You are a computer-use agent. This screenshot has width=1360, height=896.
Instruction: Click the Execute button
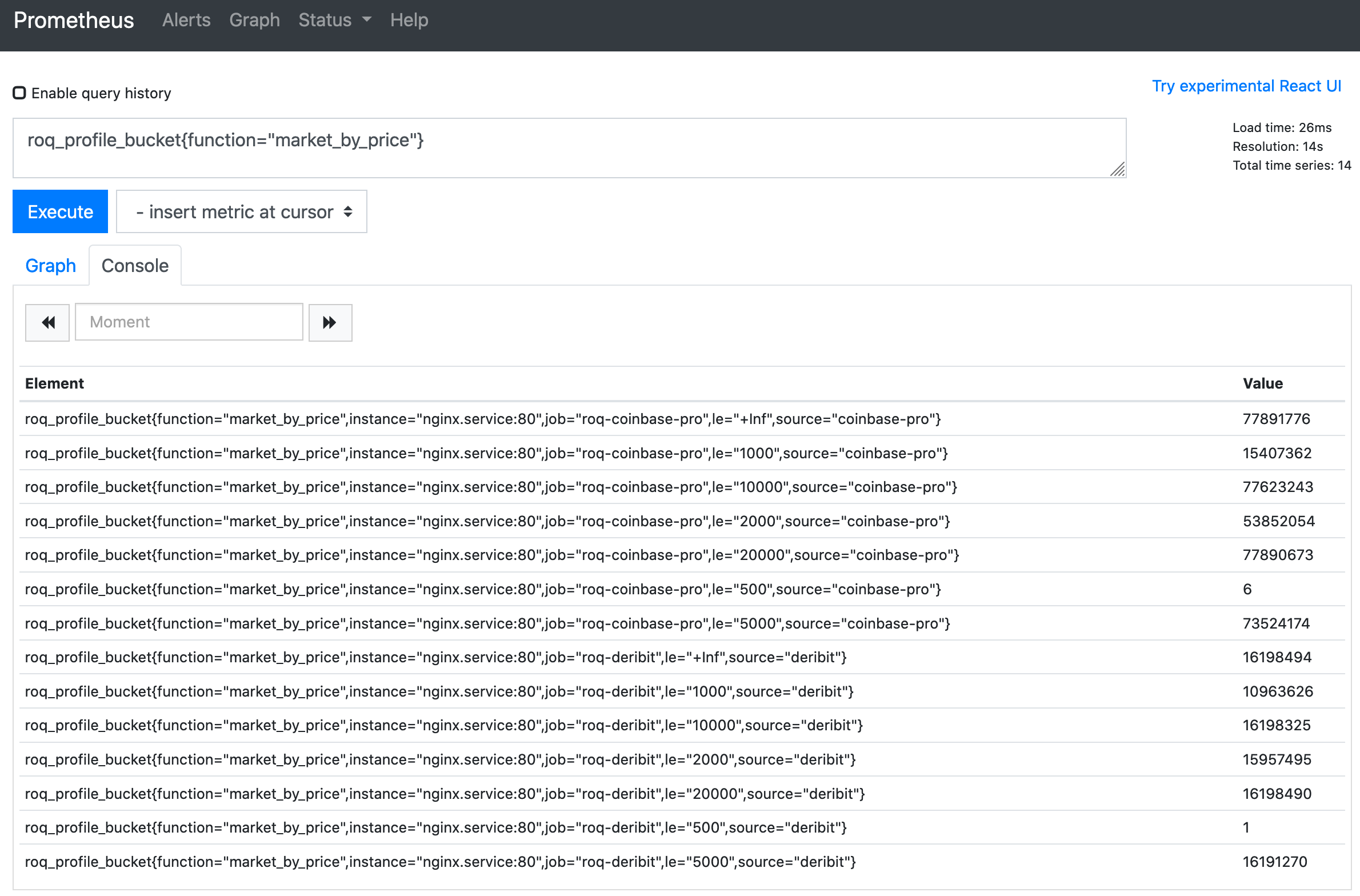coord(60,211)
